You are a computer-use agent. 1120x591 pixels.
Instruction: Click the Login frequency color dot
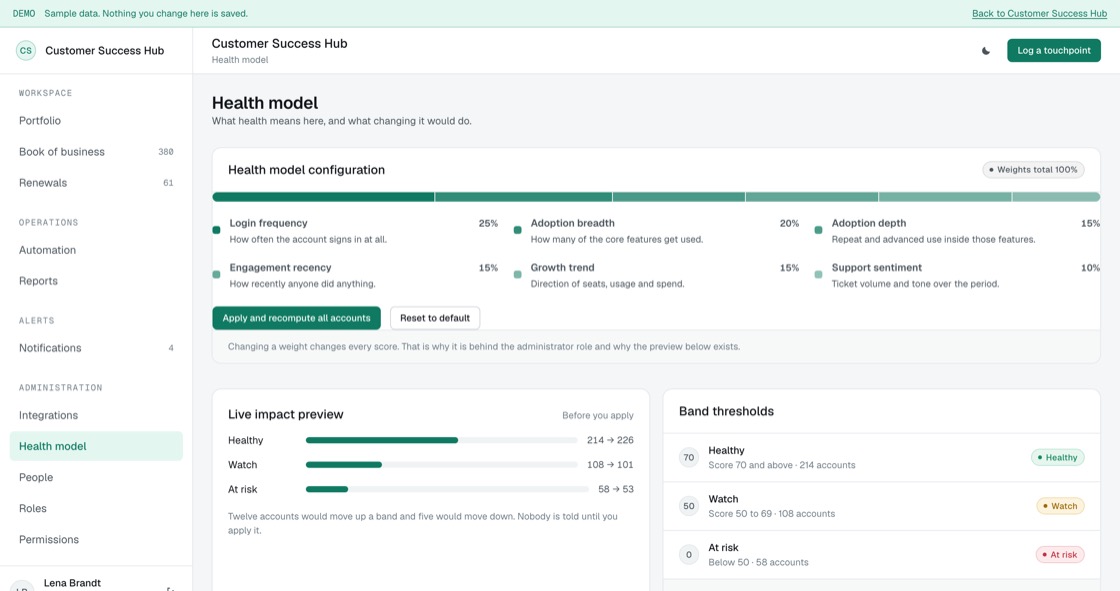click(216, 230)
